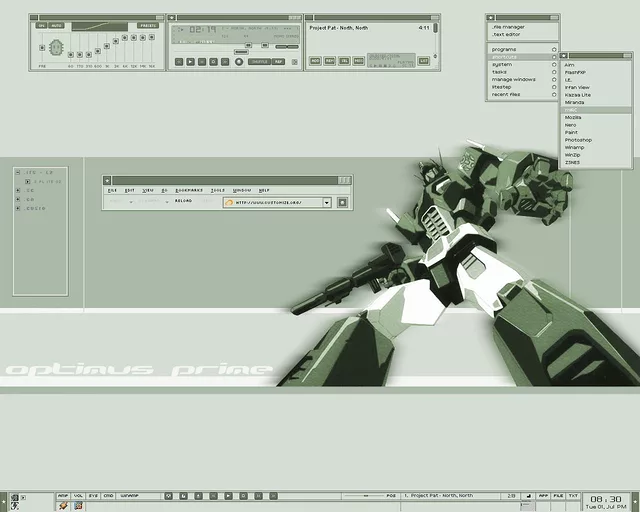640x512 pixels.
Task: Expand the litestep menu entry
Action: (522, 87)
